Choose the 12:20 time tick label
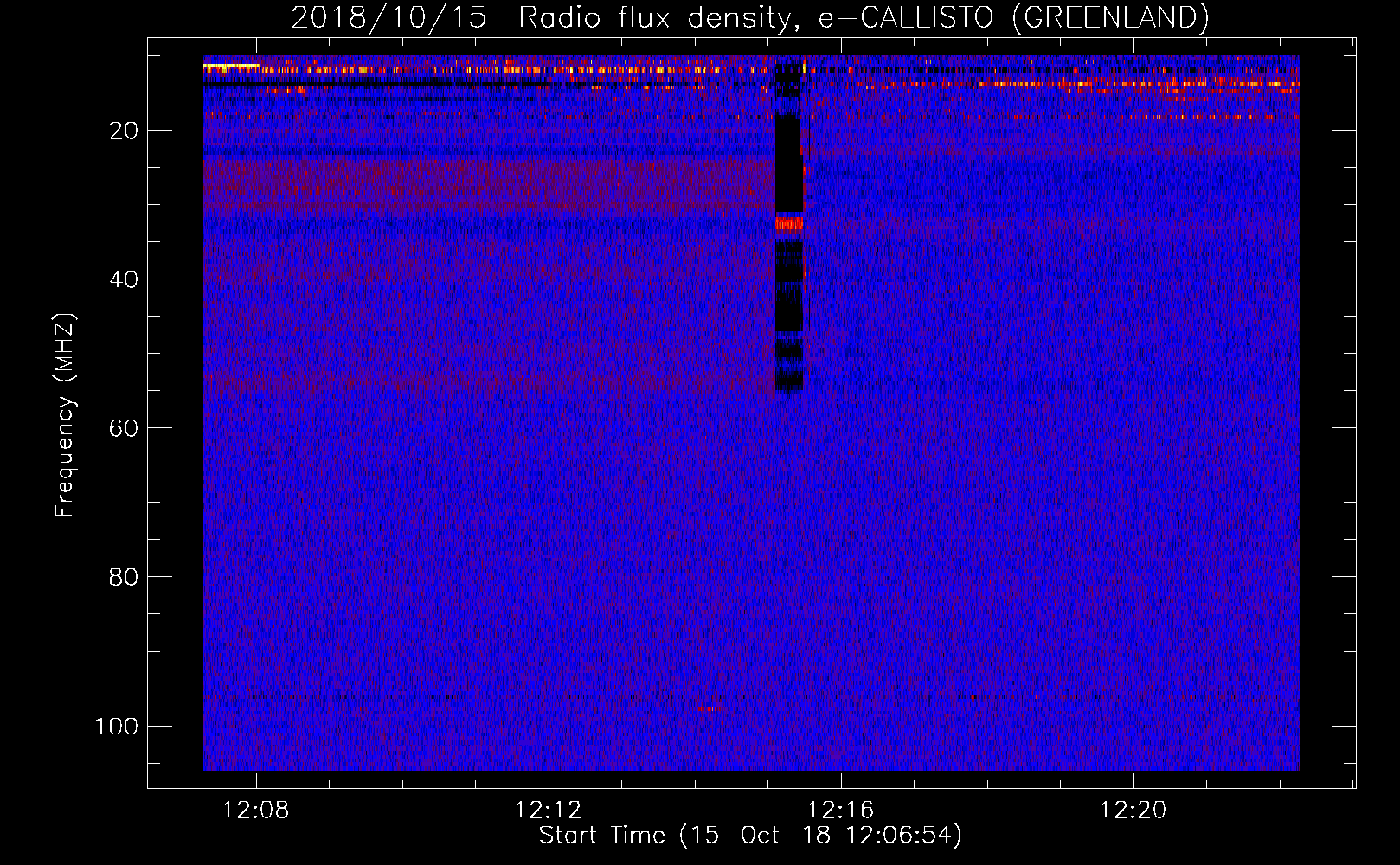The image size is (1400, 865). coord(1133,811)
